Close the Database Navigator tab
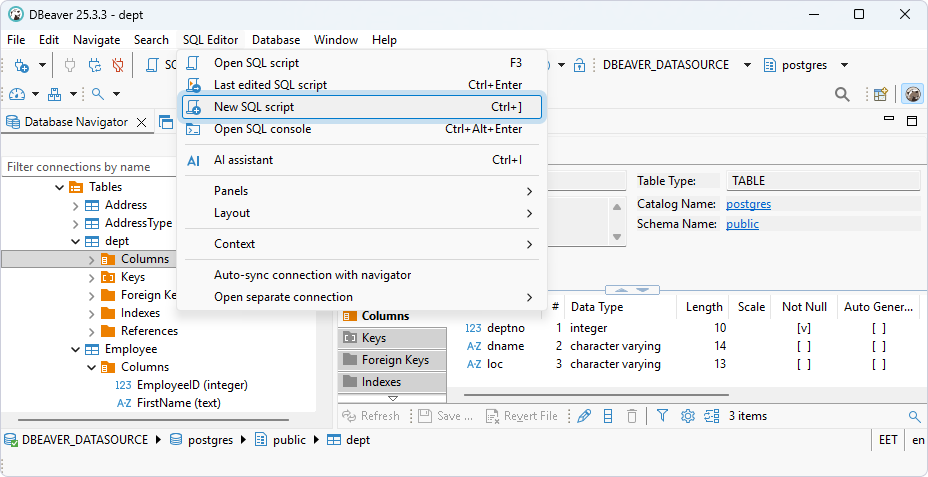Screen dimensions: 928x477 pyautogui.click(x=141, y=123)
